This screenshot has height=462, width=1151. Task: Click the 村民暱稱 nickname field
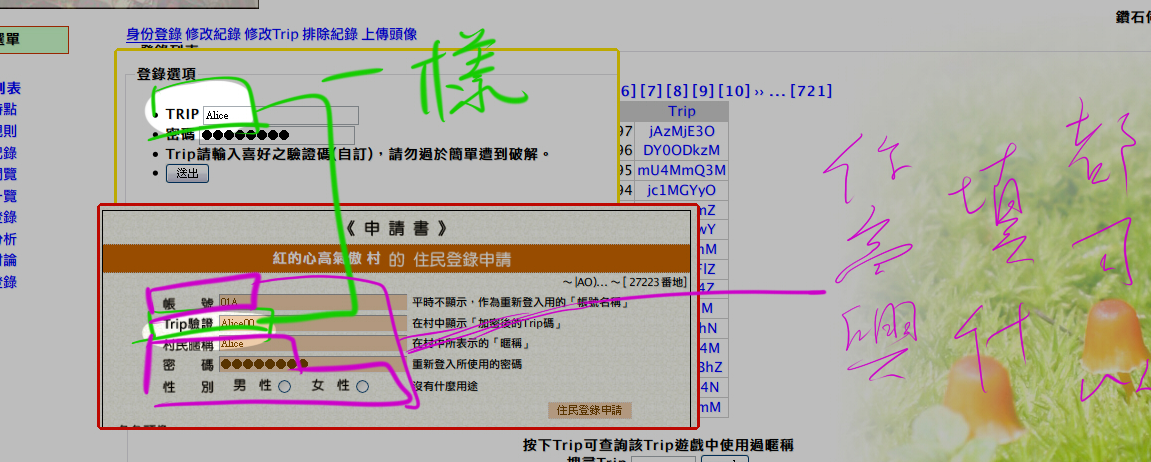[x=313, y=343]
